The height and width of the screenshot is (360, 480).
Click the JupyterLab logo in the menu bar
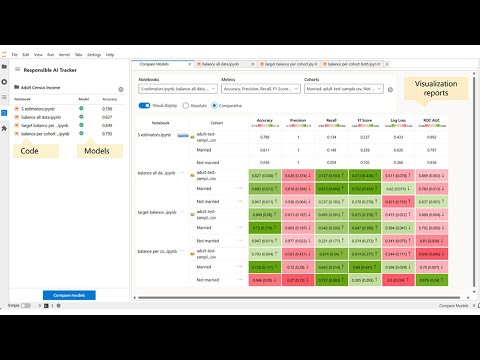(4, 55)
